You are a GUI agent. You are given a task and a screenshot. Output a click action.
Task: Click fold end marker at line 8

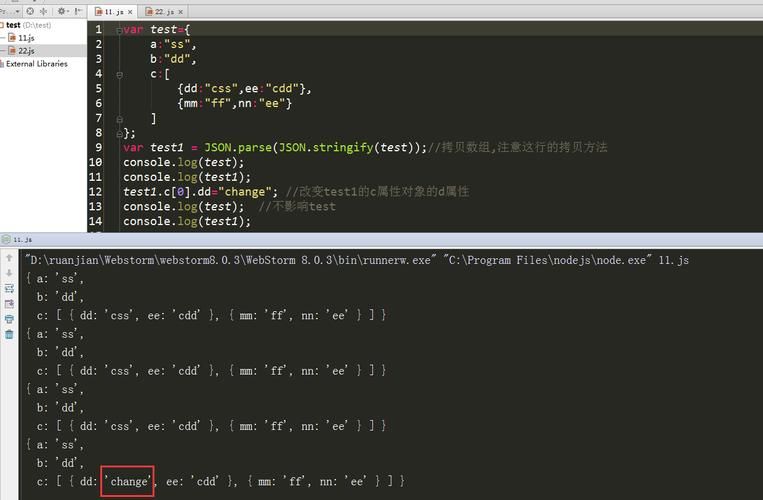tap(119, 134)
